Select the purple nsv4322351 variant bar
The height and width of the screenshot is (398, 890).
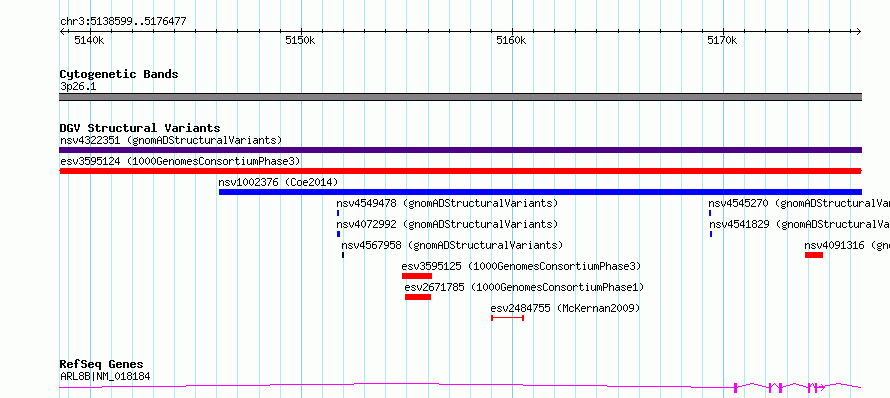(460, 150)
